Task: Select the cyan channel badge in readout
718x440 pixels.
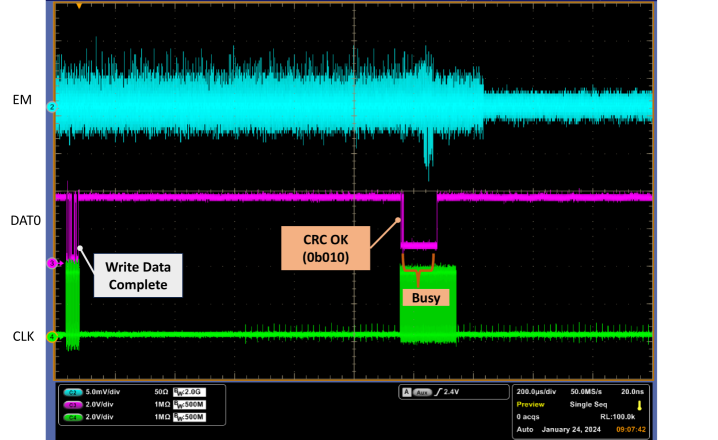Action: pyautogui.click(x=72, y=393)
